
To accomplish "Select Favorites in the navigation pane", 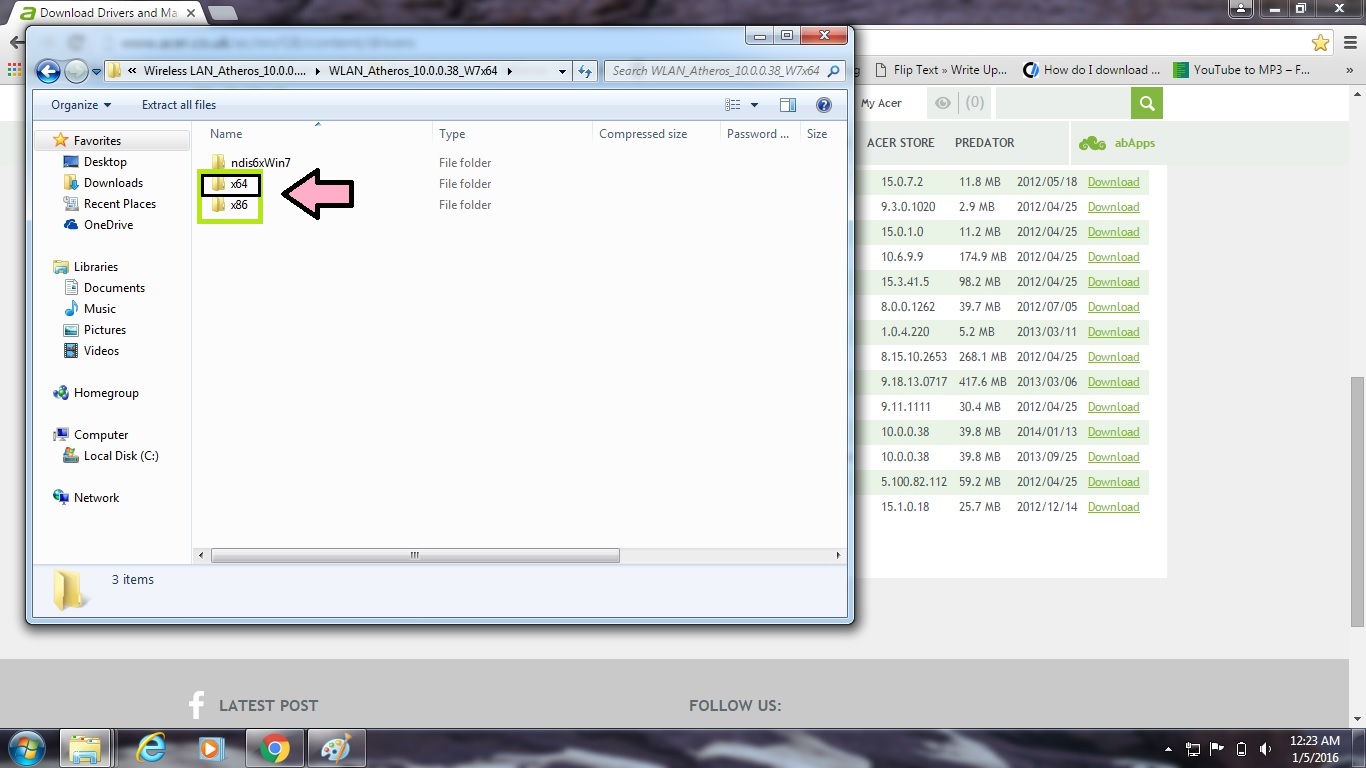I will point(97,141).
